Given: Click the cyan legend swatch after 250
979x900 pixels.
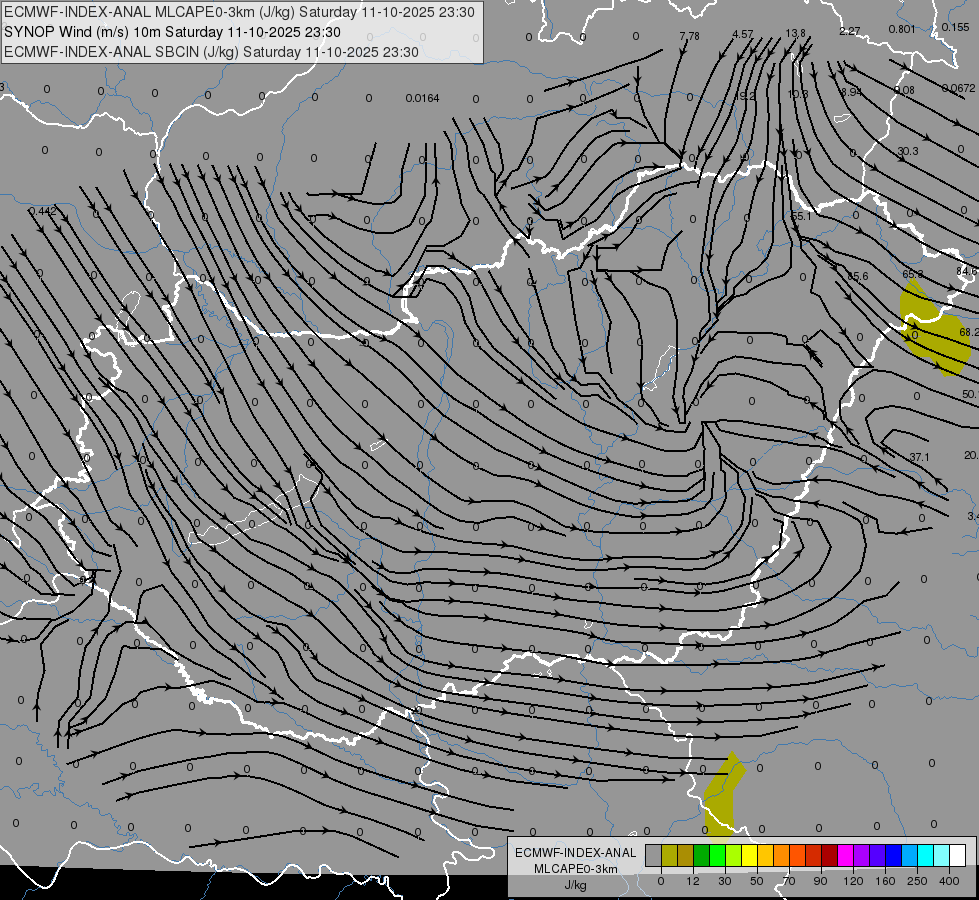Looking at the screenshot, I should [925, 856].
